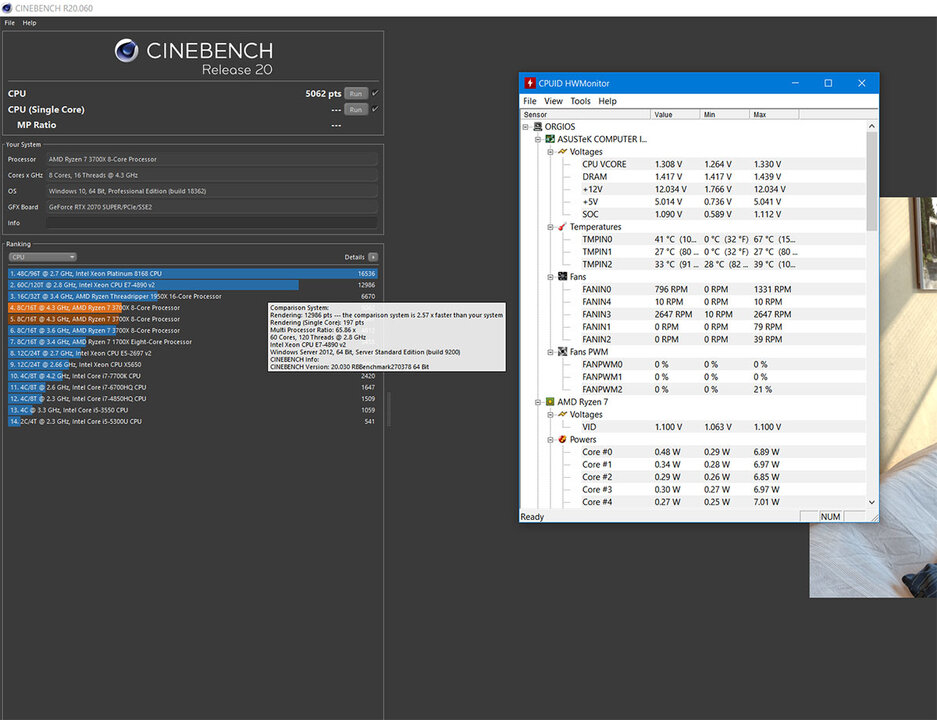
Task: Run the CPU Single Core test
Action: click(x=356, y=109)
